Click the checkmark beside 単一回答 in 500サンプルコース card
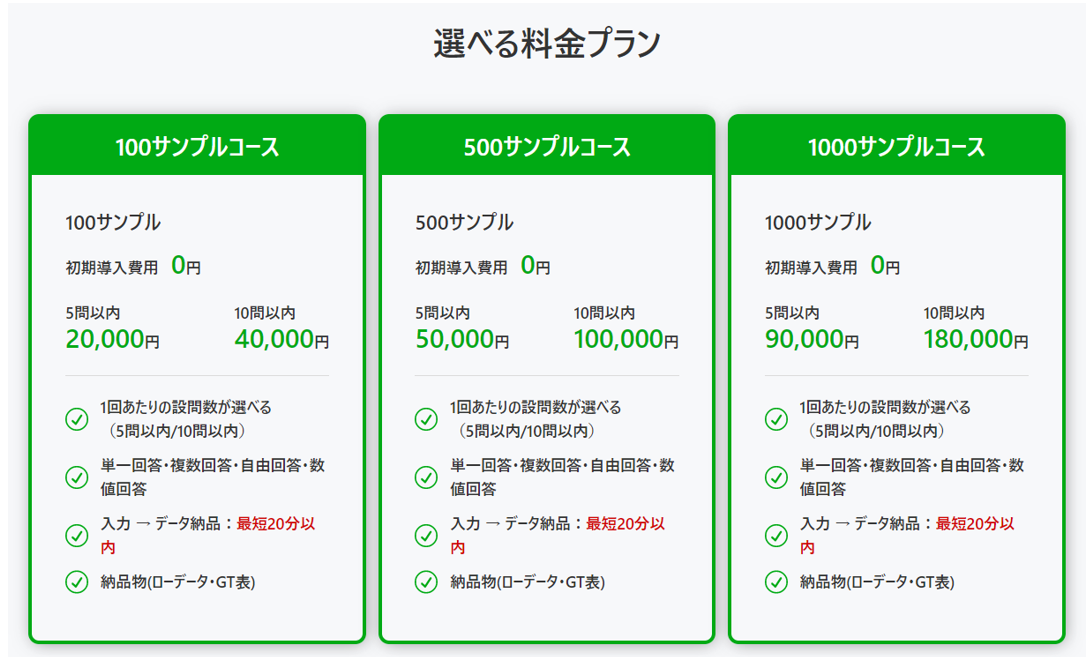The width and height of the screenshot is (1090, 657). point(426,477)
